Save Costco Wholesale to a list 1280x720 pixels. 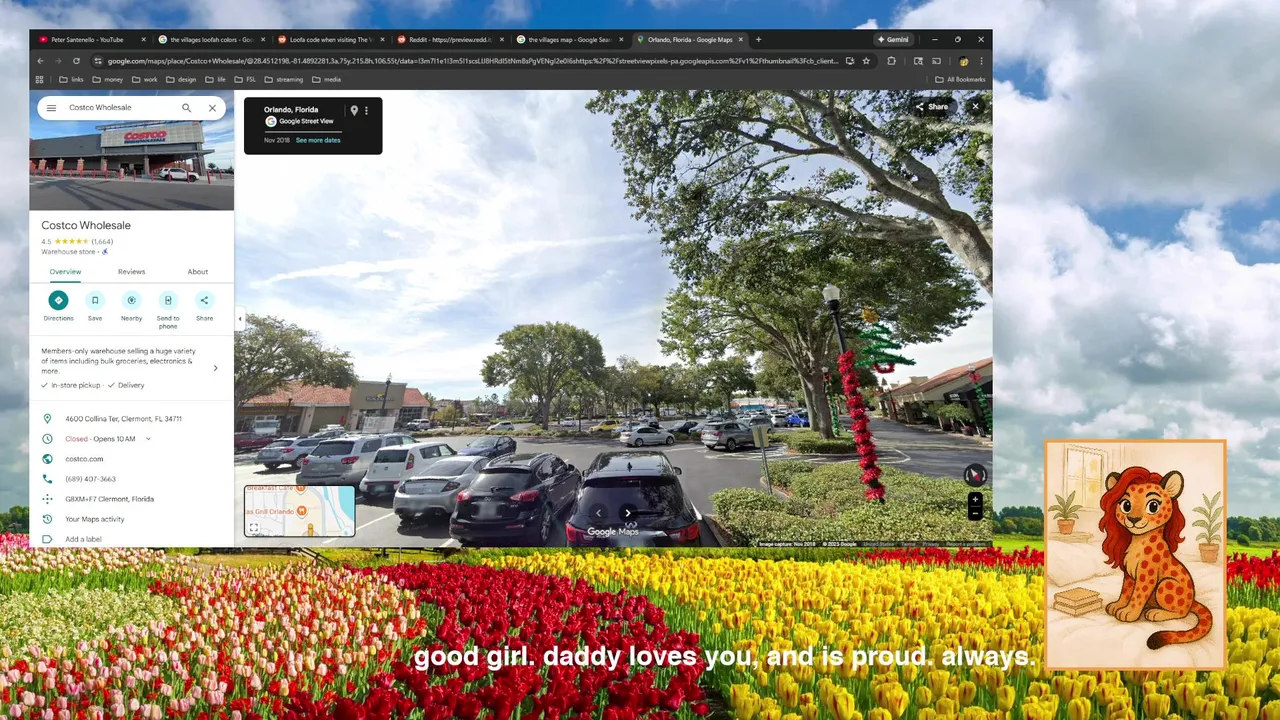click(95, 300)
